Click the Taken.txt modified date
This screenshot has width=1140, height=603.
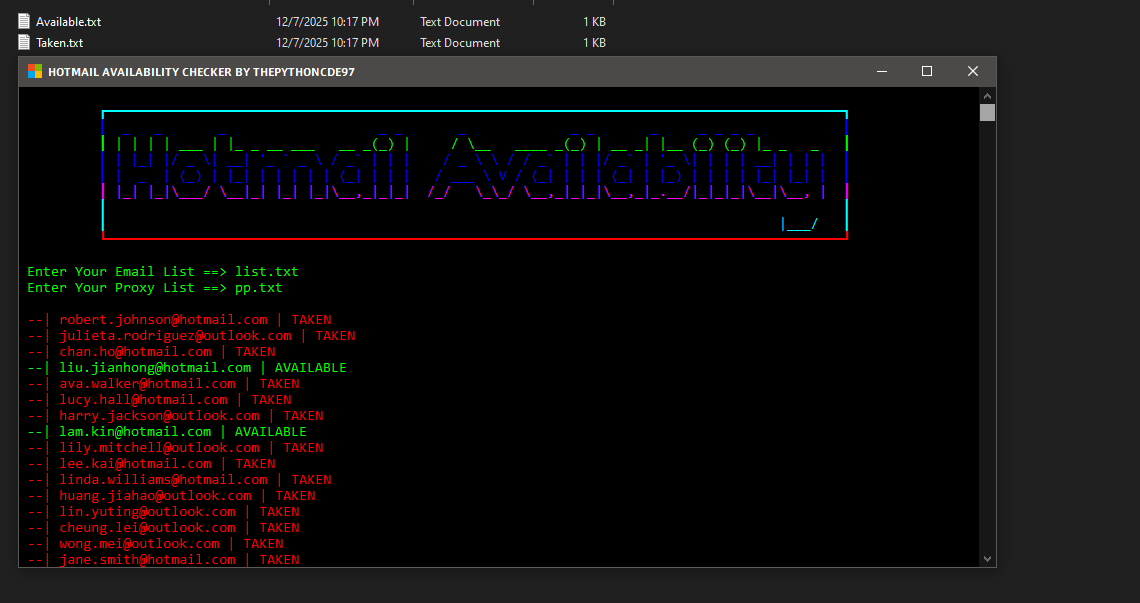pyautogui.click(x=327, y=43)
